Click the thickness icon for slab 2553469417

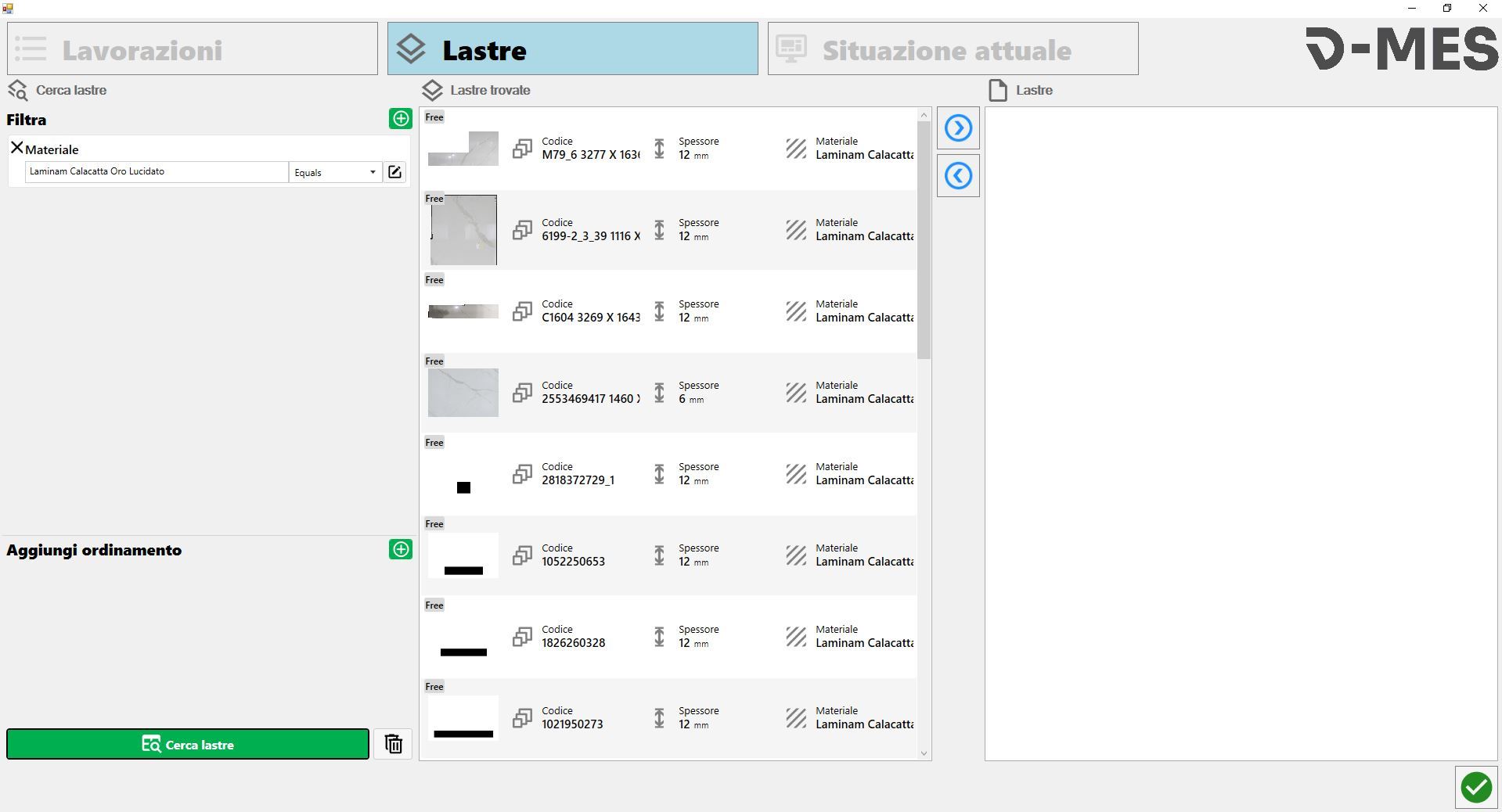click(659, 393)
